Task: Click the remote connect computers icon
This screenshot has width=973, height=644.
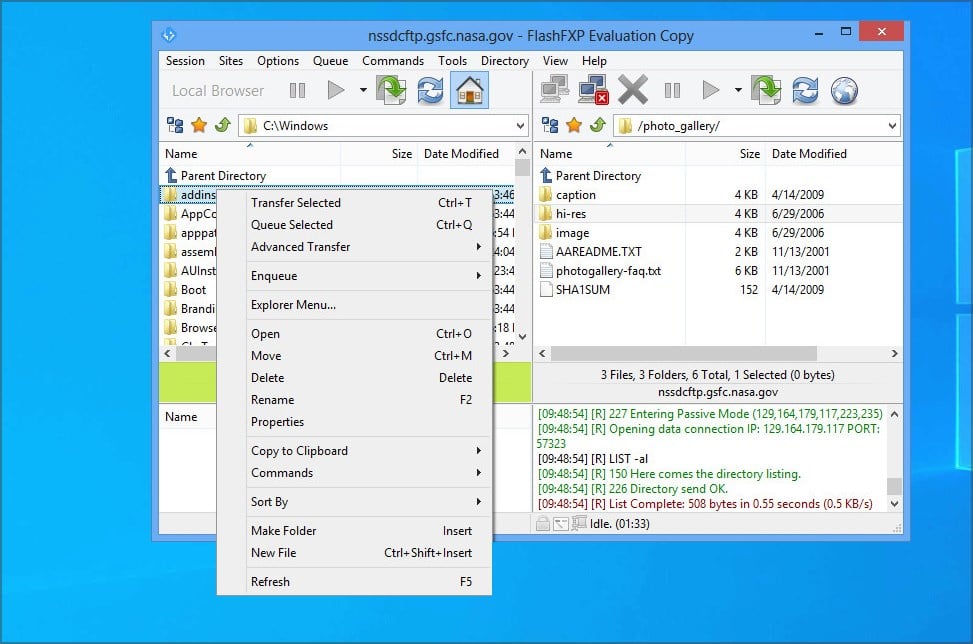Action: [x=554, y=91]
